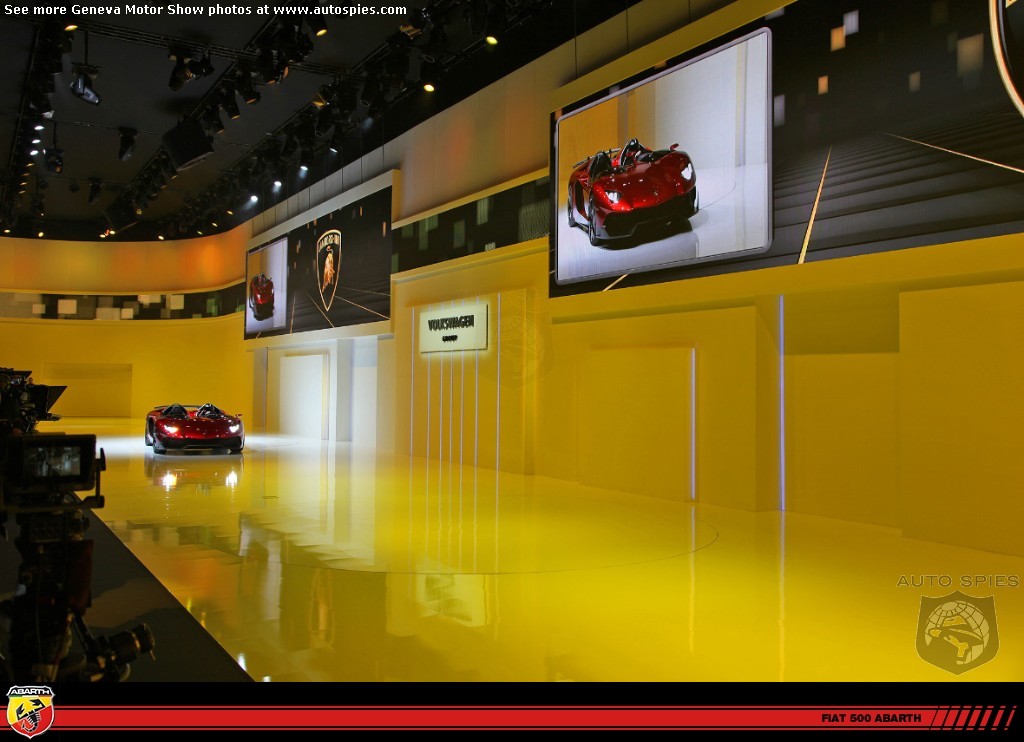The width and height of the screenshot is (1024, 742).
Task: Click the large display showing red car
Action: point(664,157)
